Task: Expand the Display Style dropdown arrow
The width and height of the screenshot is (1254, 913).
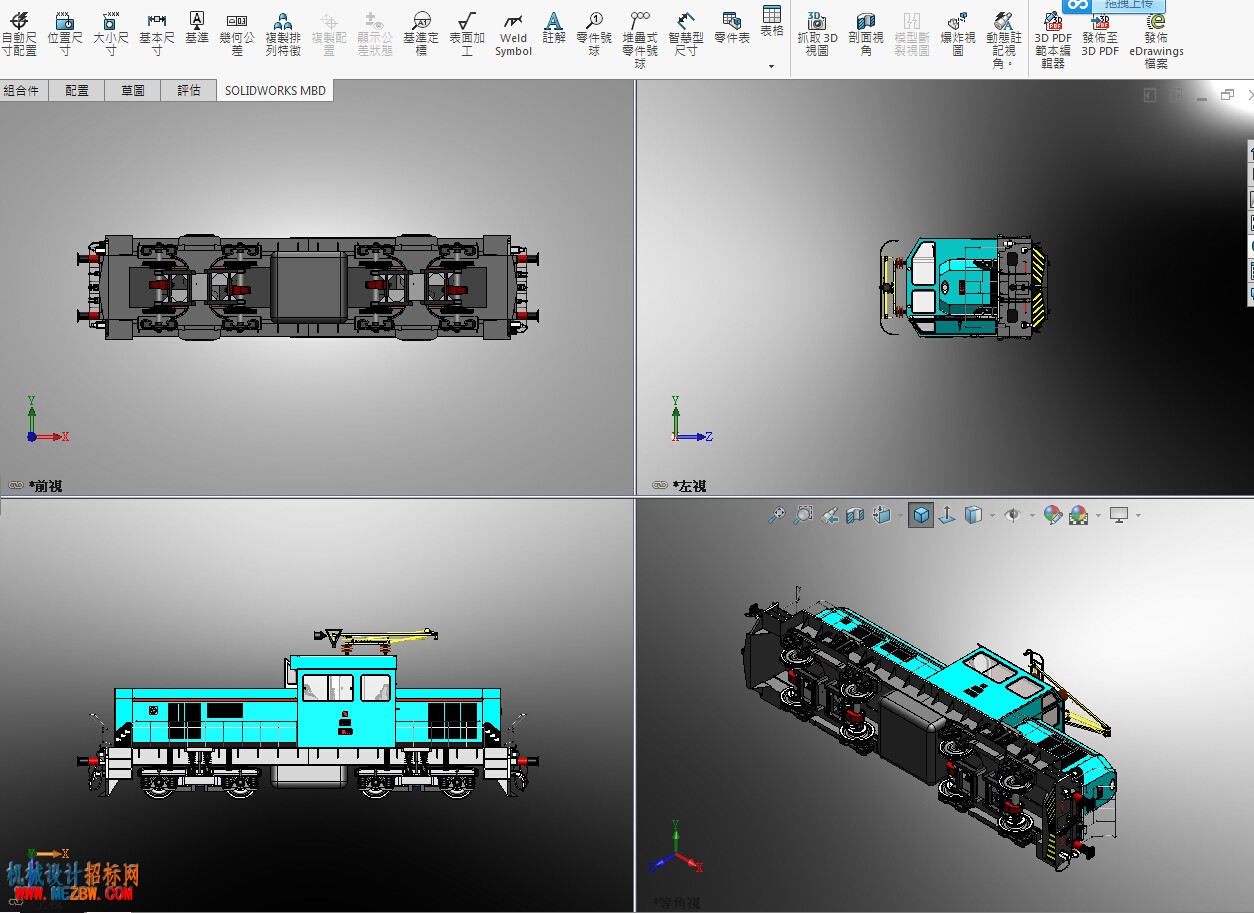Action: pyautogui.click(x=992, y=516)
